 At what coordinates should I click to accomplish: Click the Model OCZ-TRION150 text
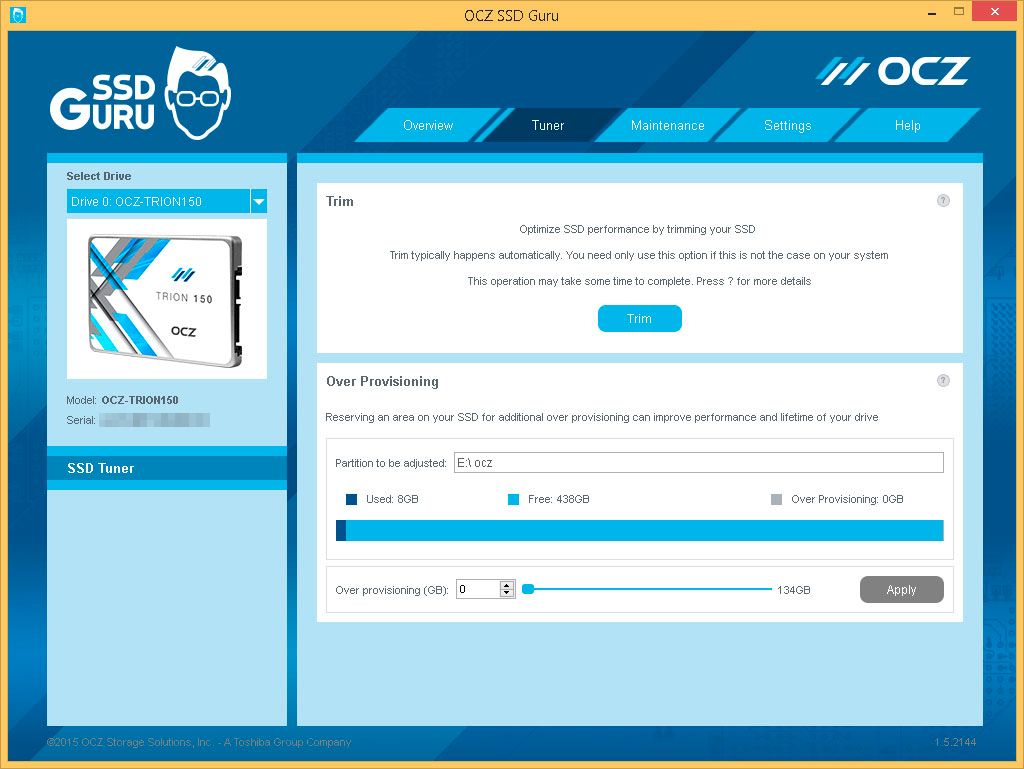coord(122,400)
